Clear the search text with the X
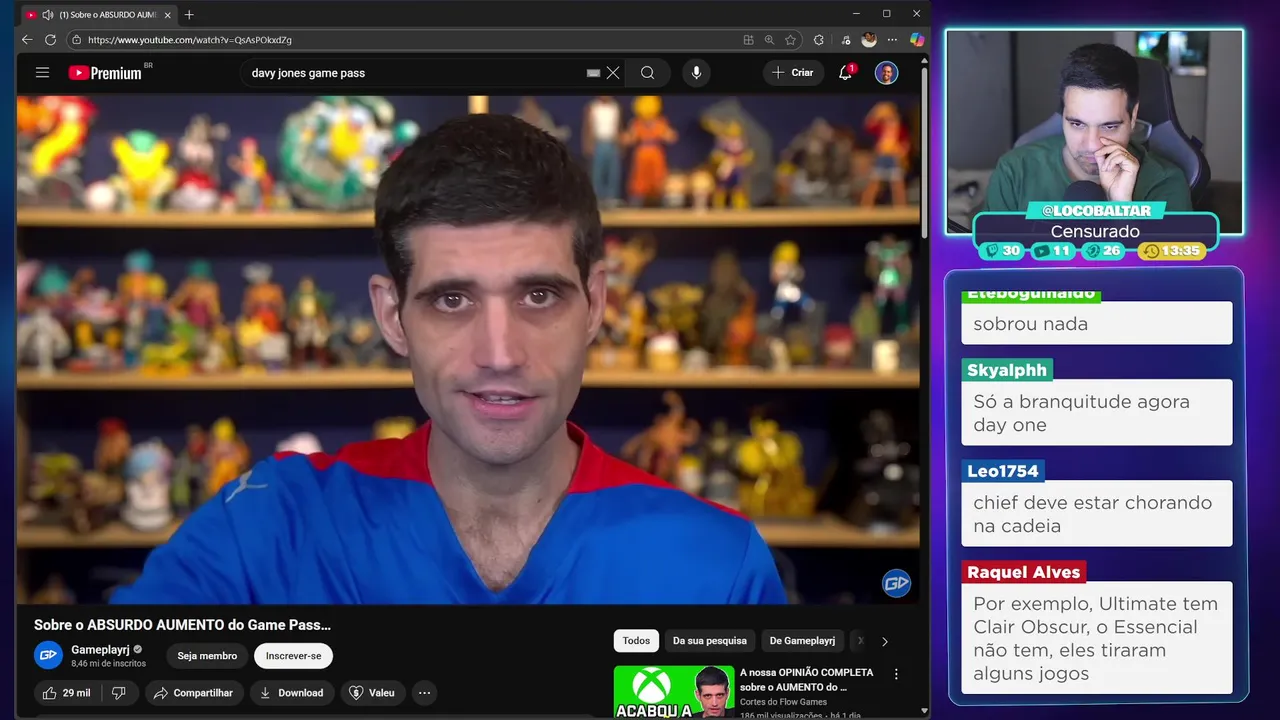This screenshot has height=720, width=1280. point(613,73)
